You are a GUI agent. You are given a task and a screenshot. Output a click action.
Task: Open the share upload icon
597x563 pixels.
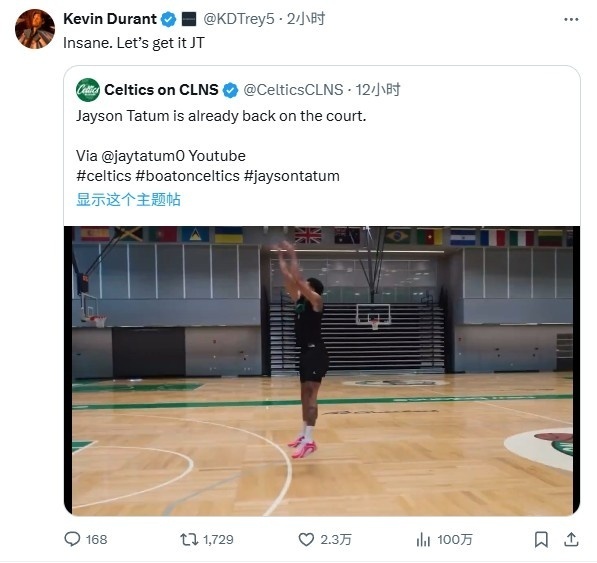click(571, 539)
